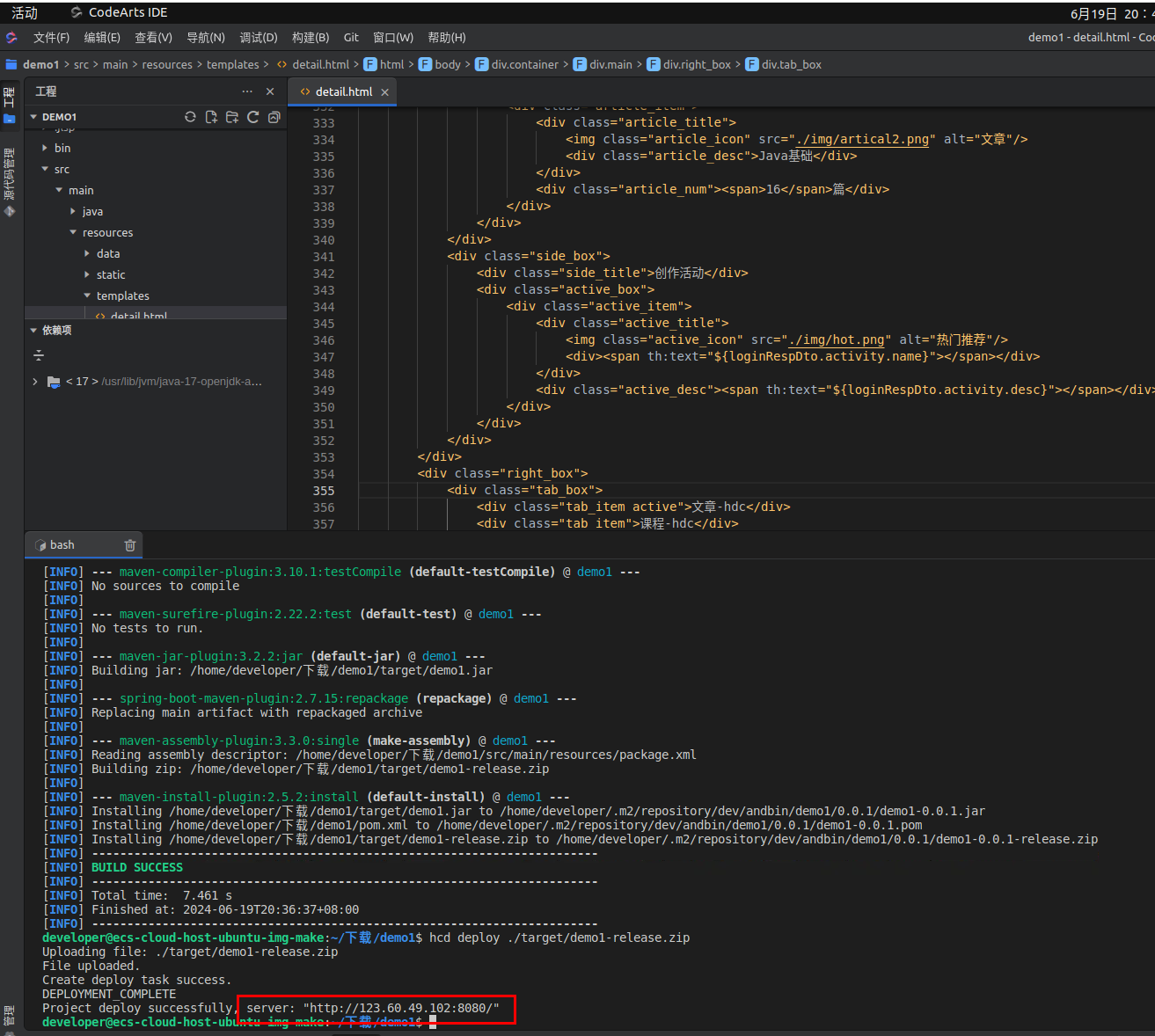
Task: Open the Git menu
Action: (351, 38)
